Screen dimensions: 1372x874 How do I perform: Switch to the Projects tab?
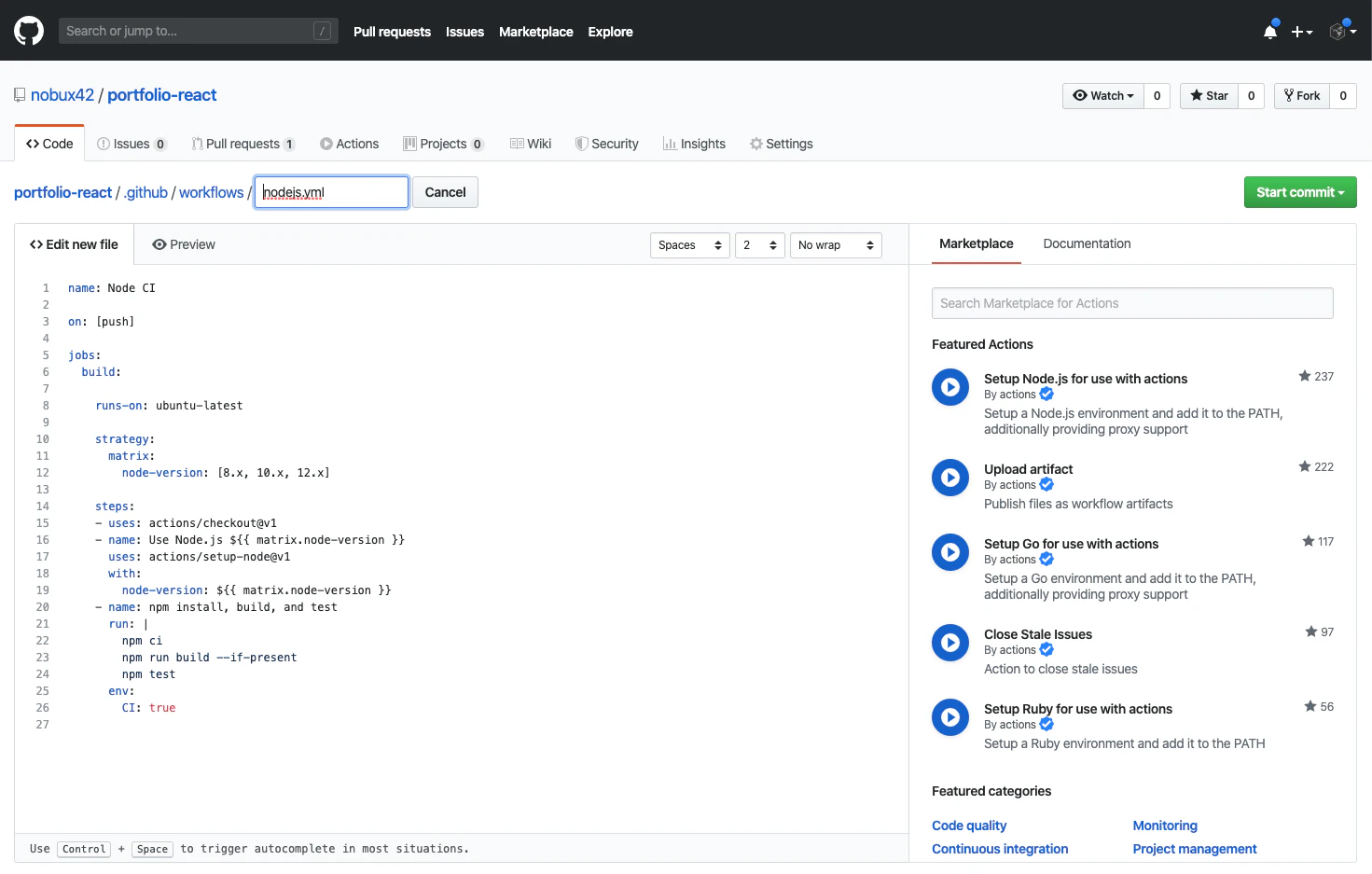click(443, 144)
